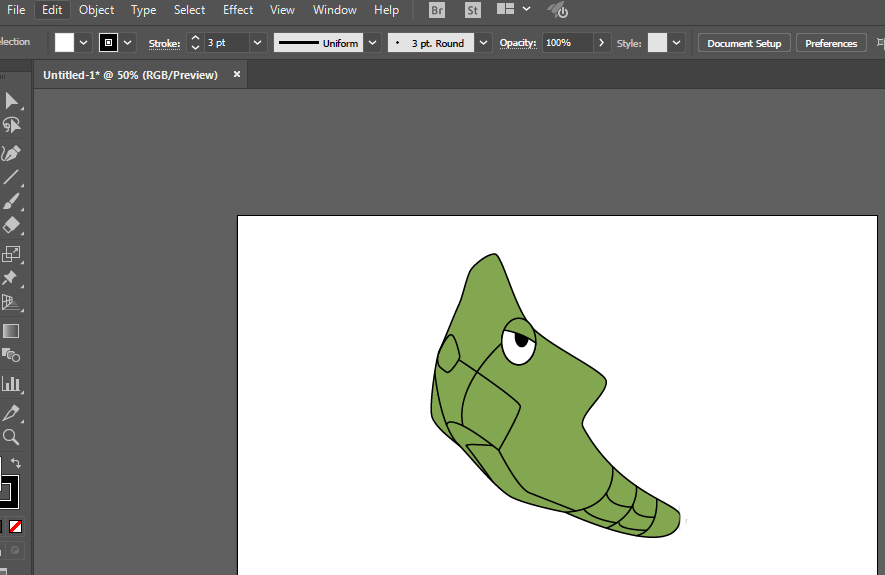Expand the stroke weight dropdown

click(257, 43)
